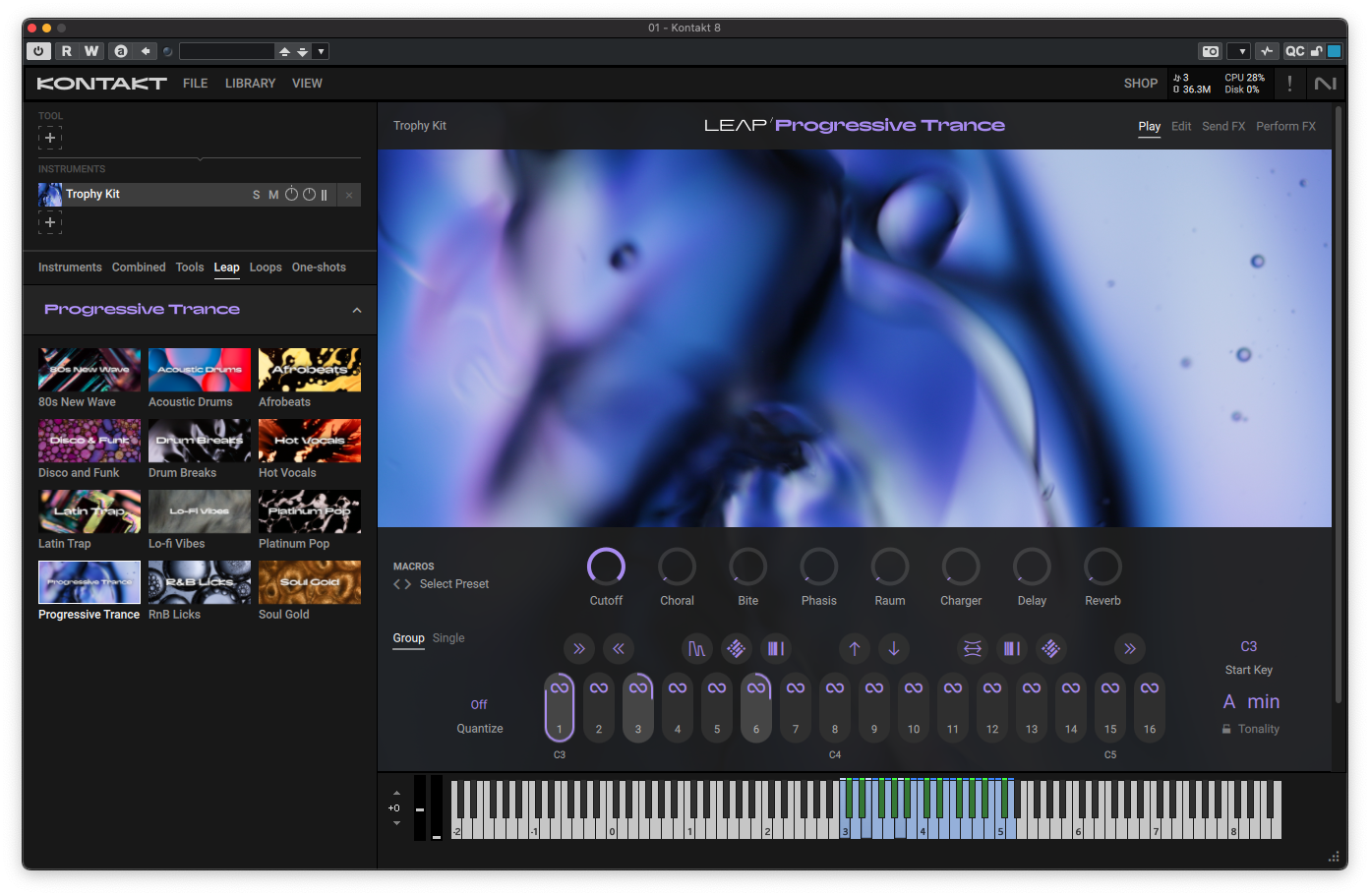Viewport: 1370px width, 896px height.
Task: Click the second diamond pattern icon
Action: [x=1051, y=648]
